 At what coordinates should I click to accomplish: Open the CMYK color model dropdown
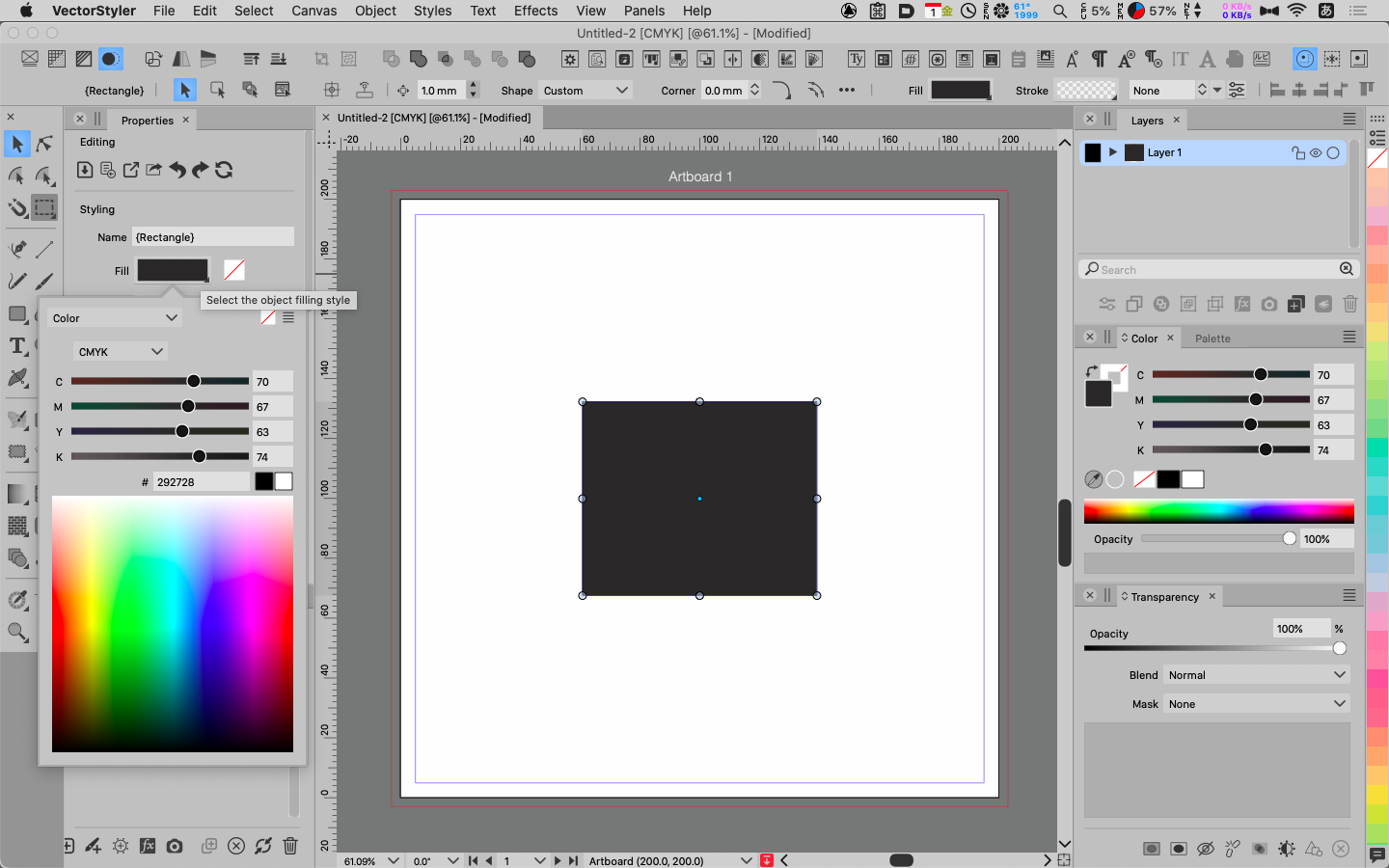tap(121, 352)
